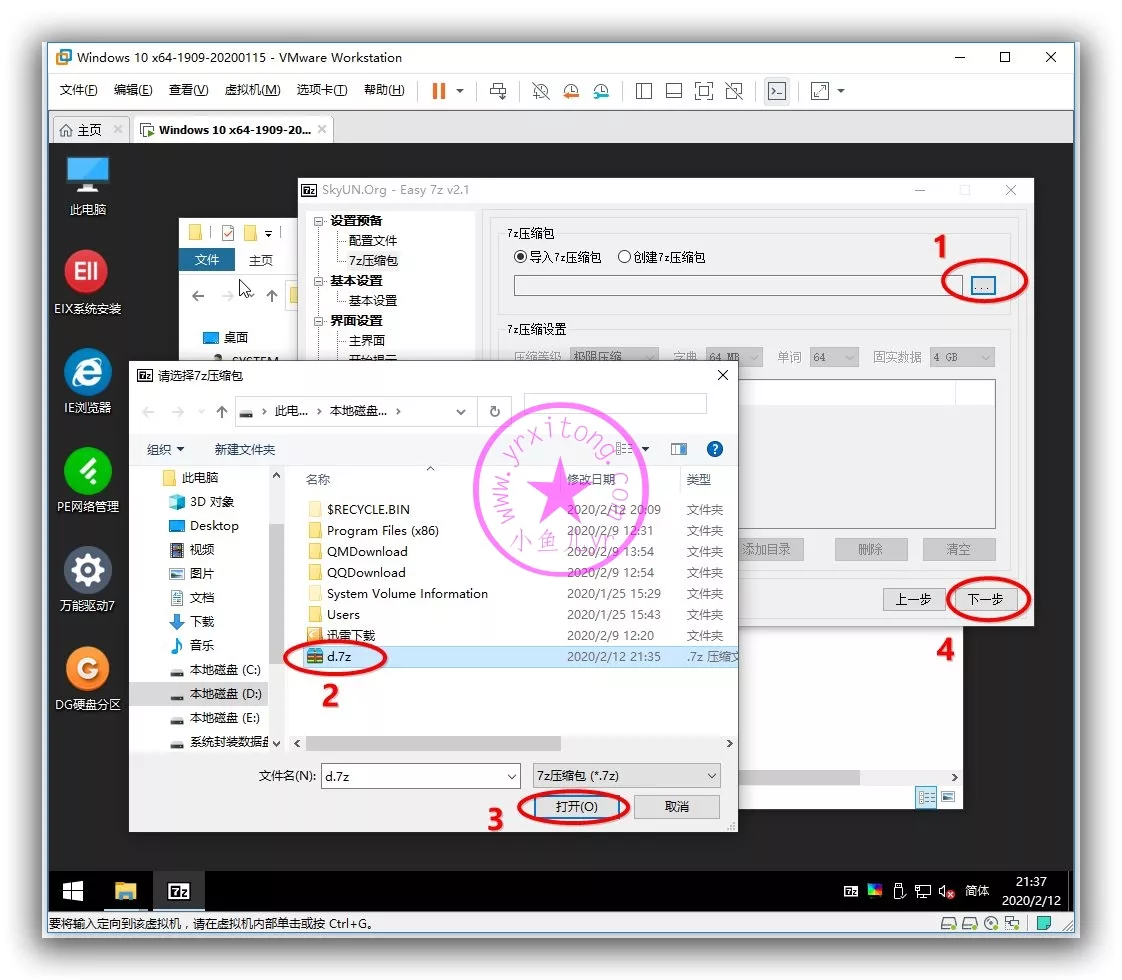Launch the IE browser desktop icon
Viewport: 1122px width, 980px height.
click(87, 372)
